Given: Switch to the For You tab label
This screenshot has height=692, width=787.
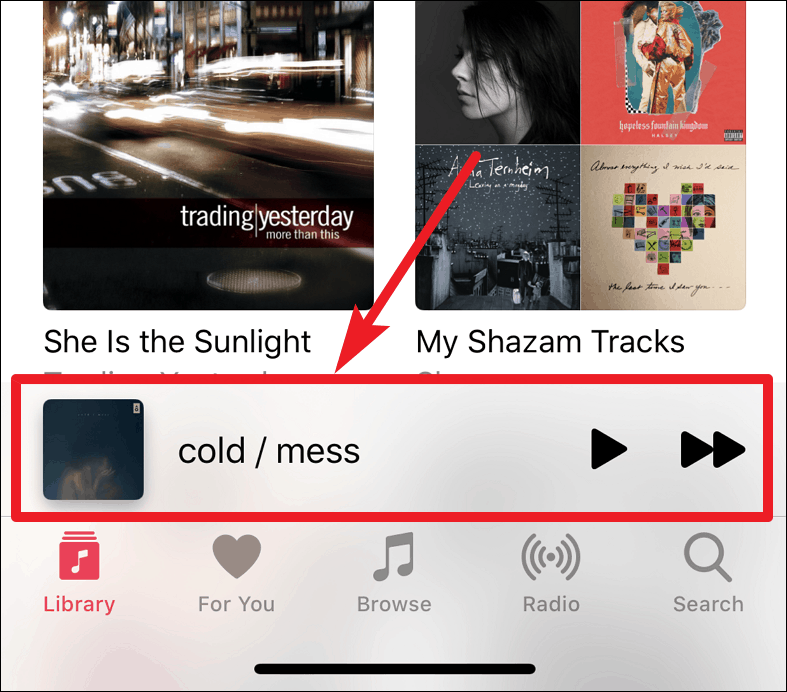Looking at the screenshot, I should click(x=236, y=604).
